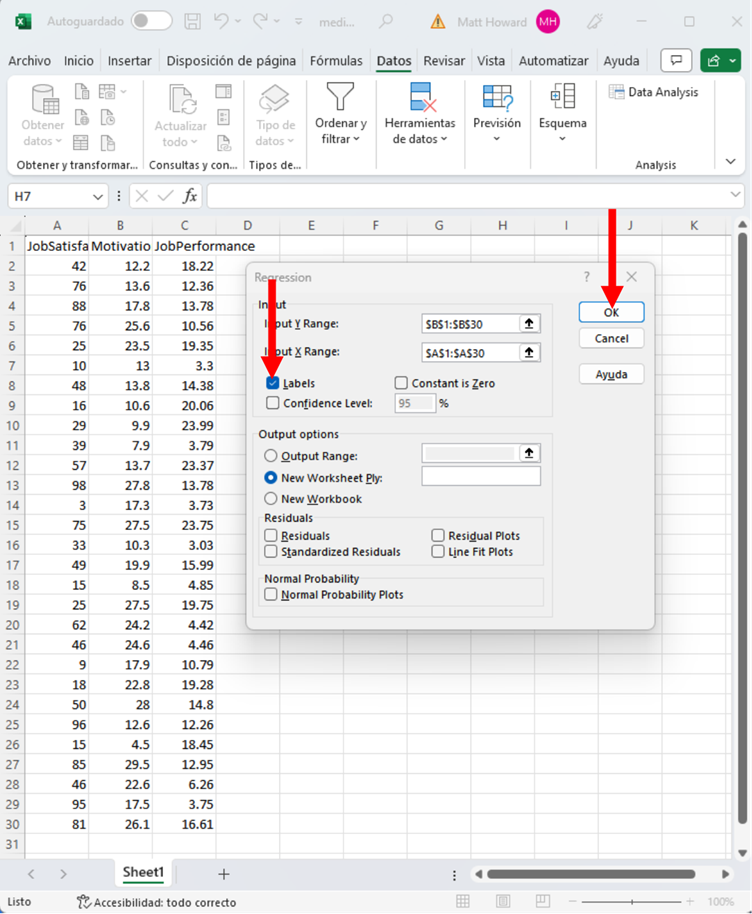Toggle the Autoguardado switch
The width and height of the screenshot is (752, 914).
tap(151, 21)
